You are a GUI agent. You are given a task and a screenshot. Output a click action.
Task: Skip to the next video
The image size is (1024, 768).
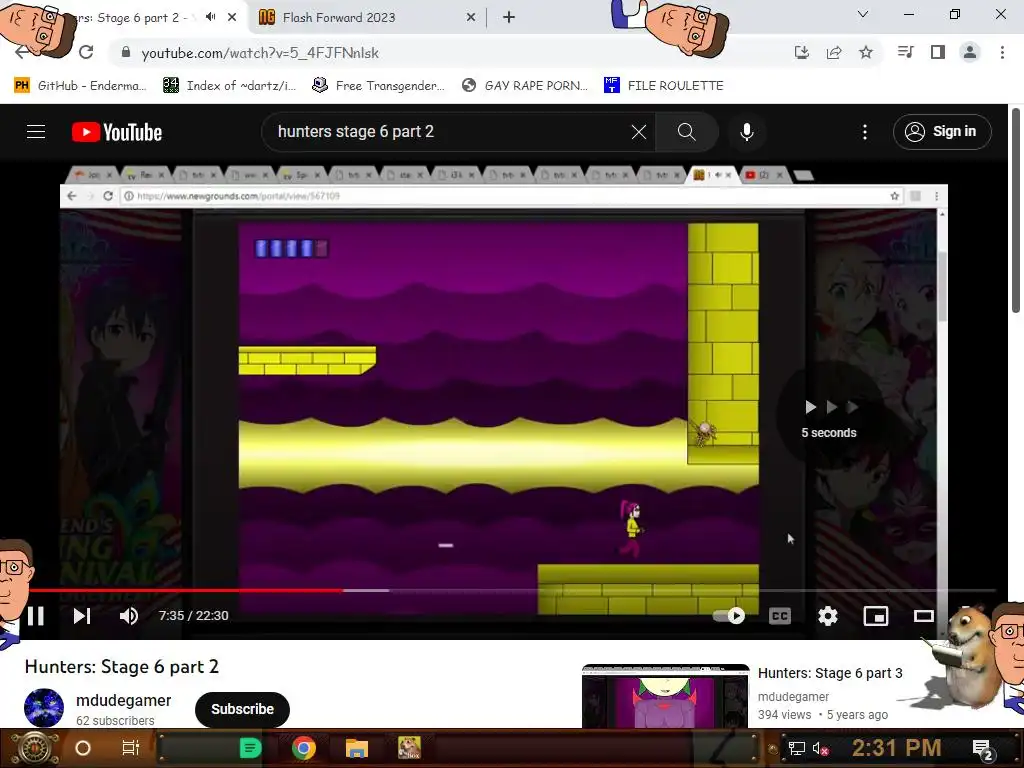pos(82,616)
